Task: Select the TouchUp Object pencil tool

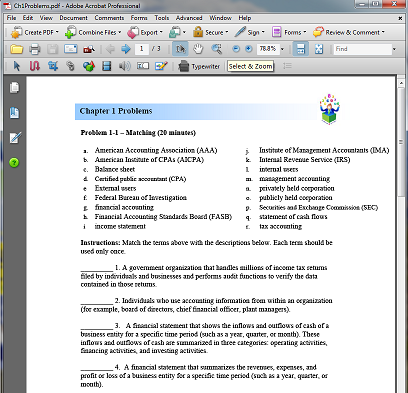Action: tap(161, 66)
